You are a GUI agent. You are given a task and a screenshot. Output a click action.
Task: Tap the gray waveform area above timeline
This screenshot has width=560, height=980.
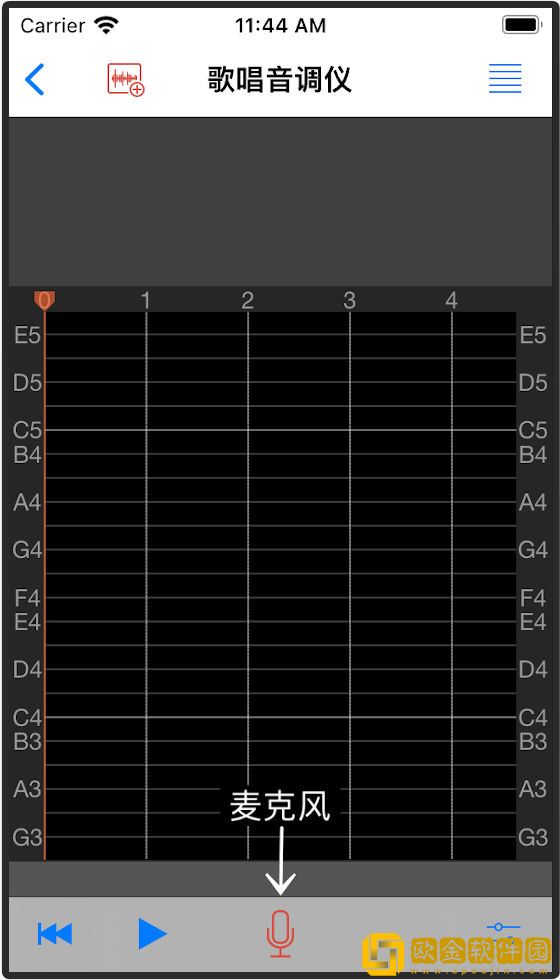click(280, 202)
